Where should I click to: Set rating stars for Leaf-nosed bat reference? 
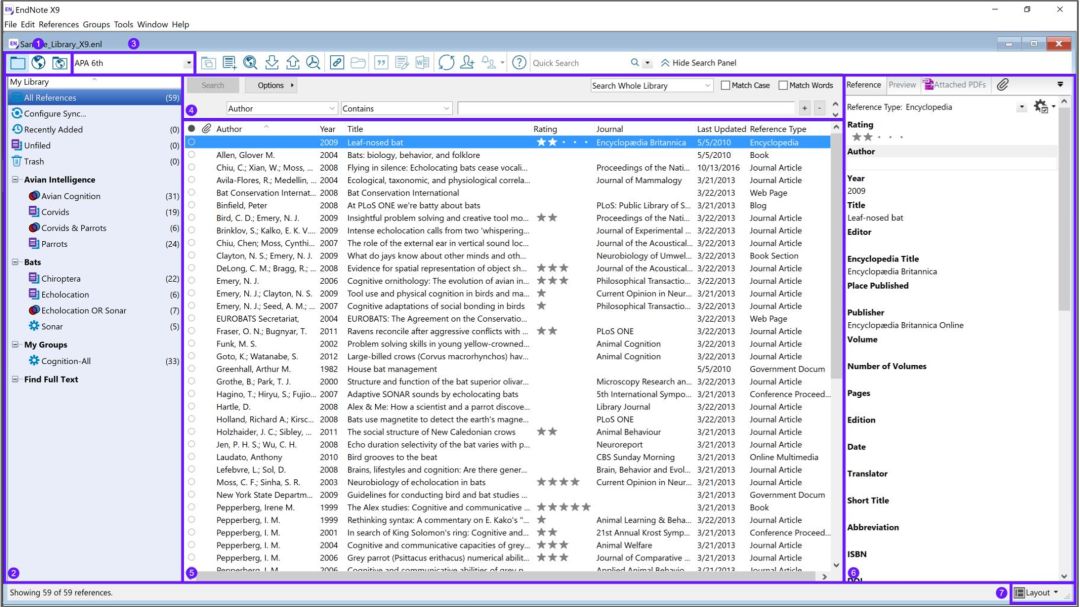[563, 143]
